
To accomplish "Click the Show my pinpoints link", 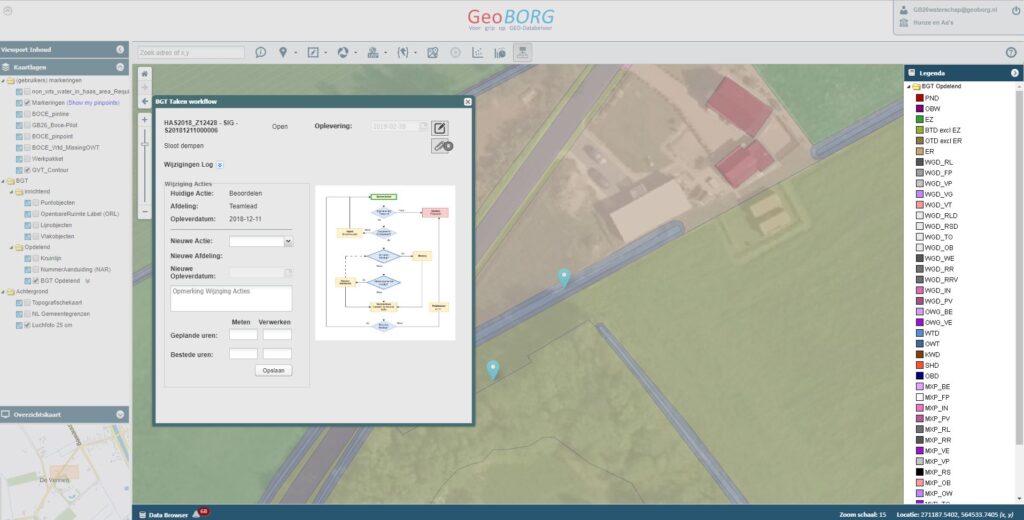I will pyautogui.click(x=93, y=103).
